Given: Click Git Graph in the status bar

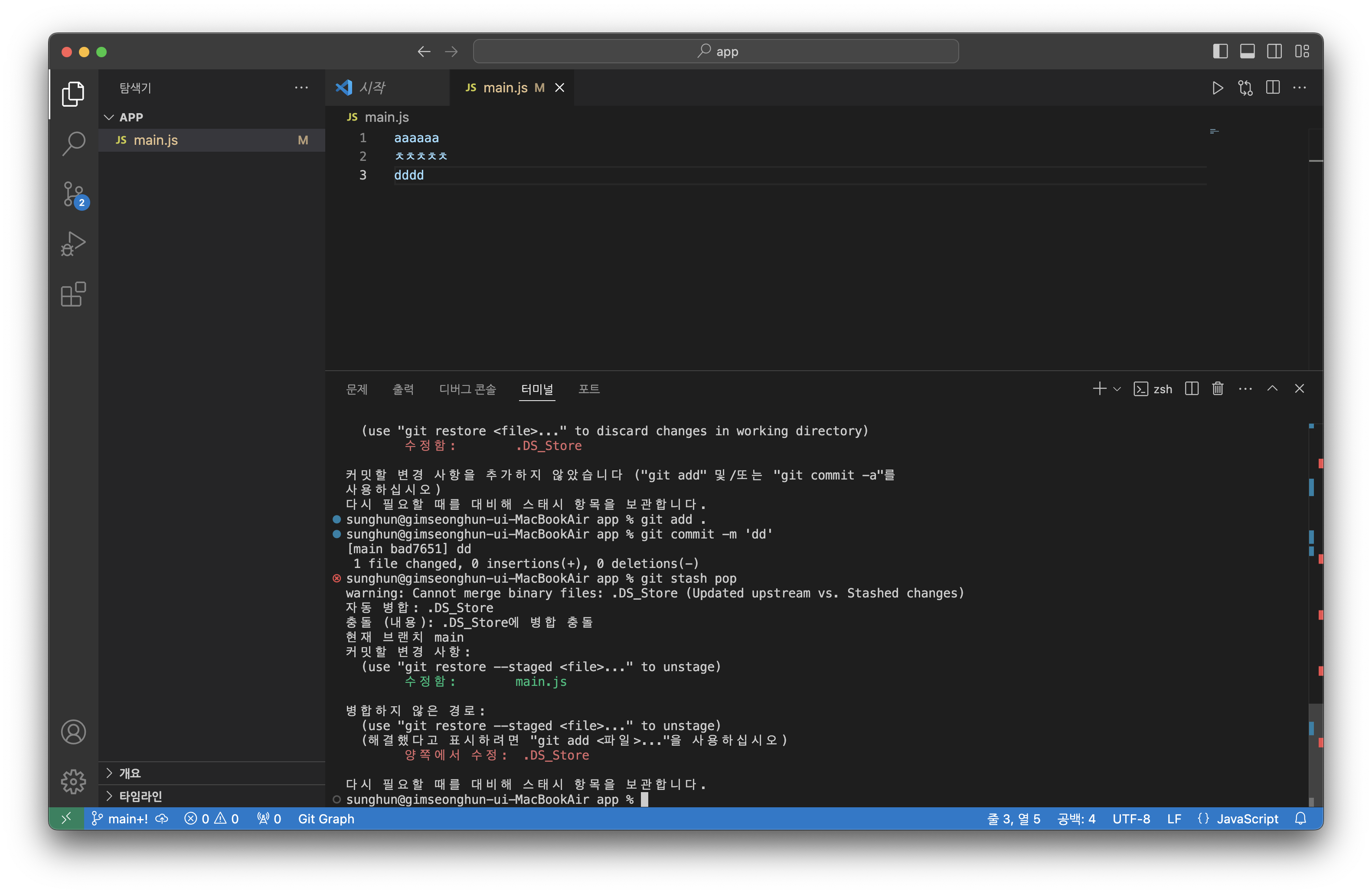Looking at the screenshot, I should click(x=326, y=819).
